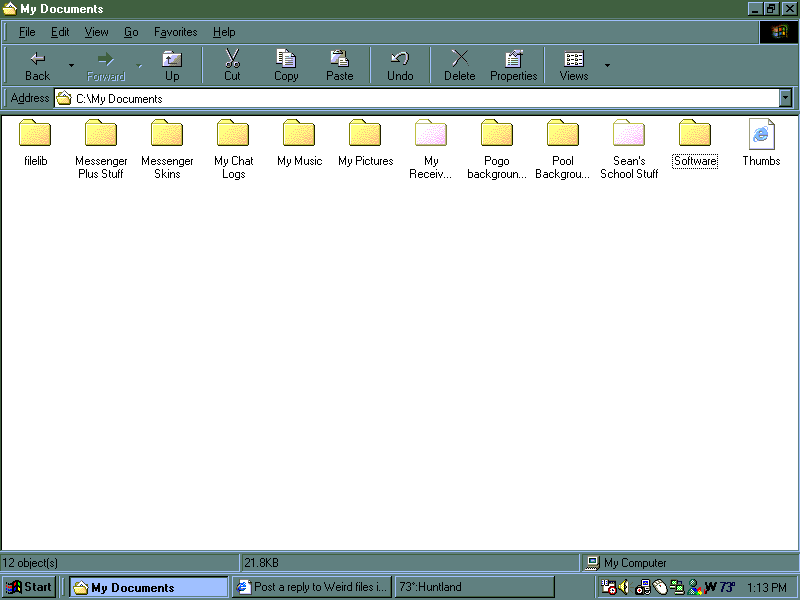Click the Address path text field
Viewport: 800px width, 600px height.
(x=420, y=98)
